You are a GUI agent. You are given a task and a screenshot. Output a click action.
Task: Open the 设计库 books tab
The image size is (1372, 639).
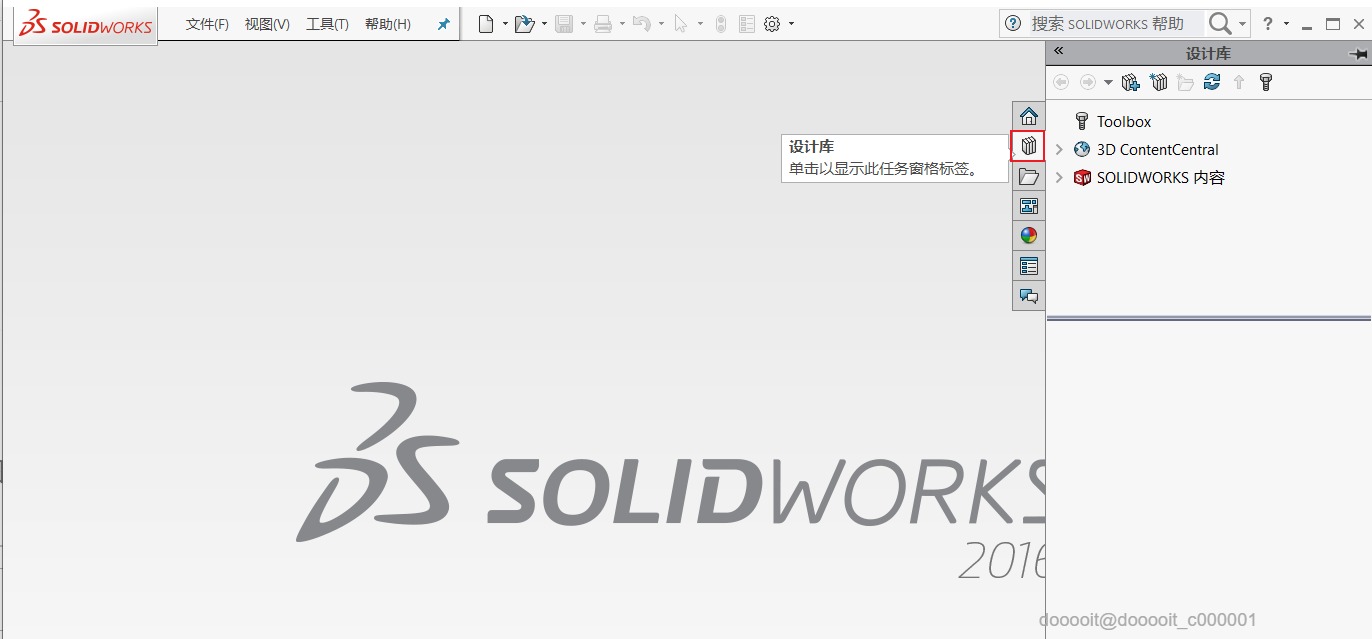[x=1029, y=146]
